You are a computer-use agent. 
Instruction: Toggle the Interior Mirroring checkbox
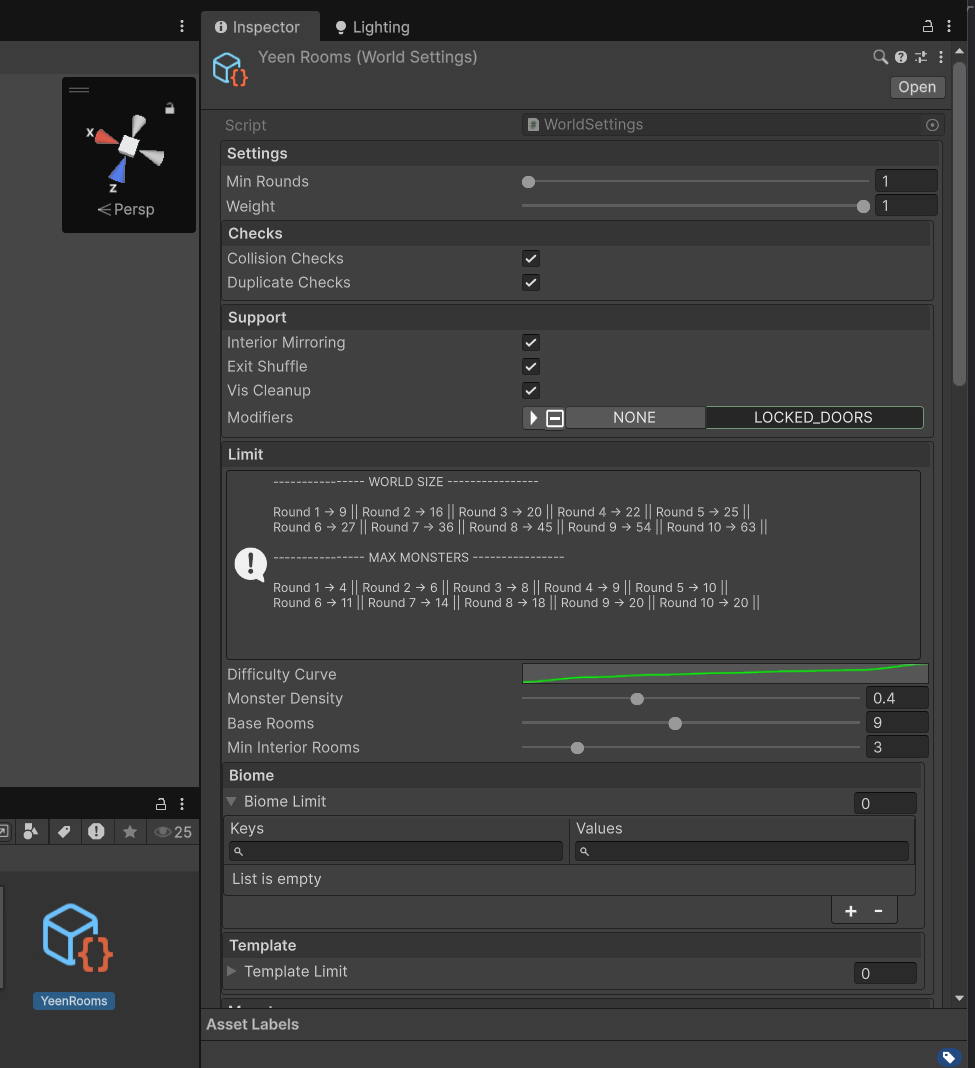[x=531, y=342]
